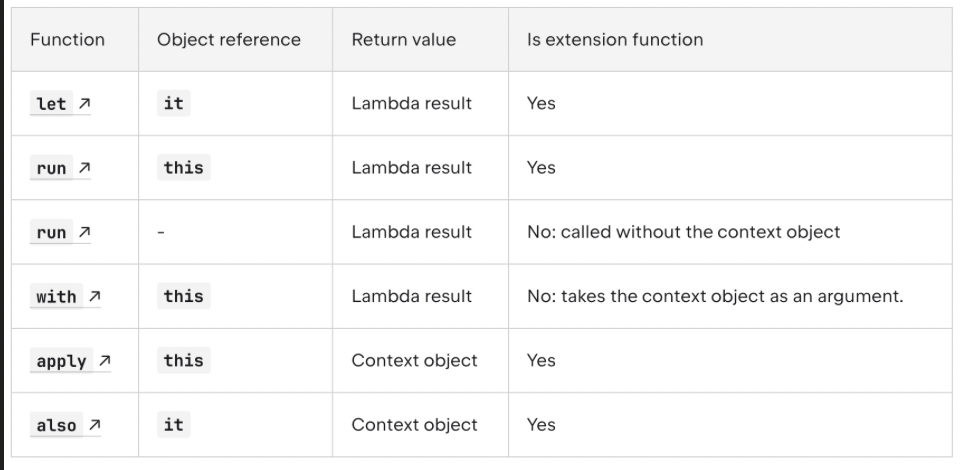This screenshot has height=470, width=964.
Task: Click the Function column header
Action: point(68,40)
